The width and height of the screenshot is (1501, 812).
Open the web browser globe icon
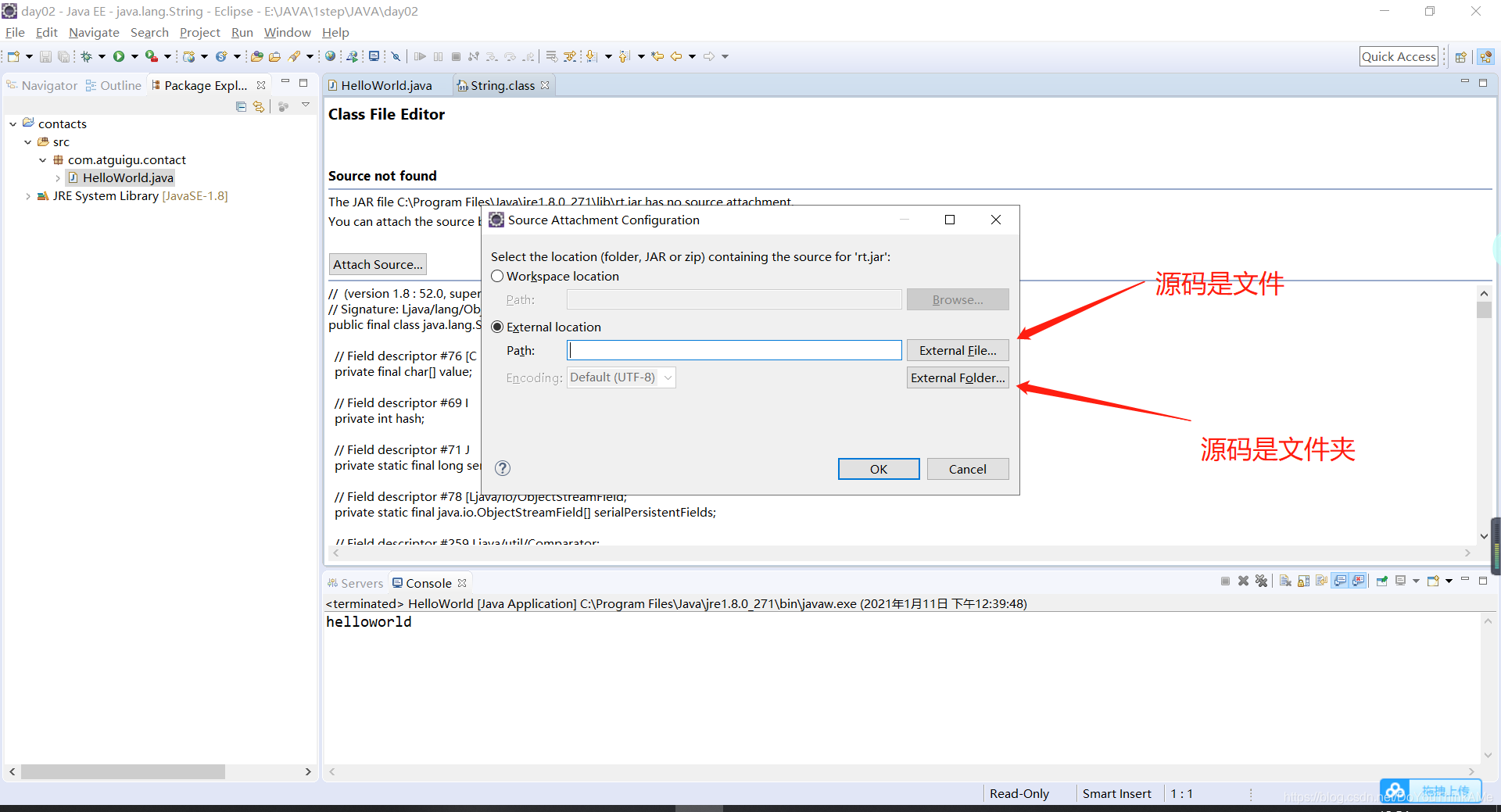point(331,56)
